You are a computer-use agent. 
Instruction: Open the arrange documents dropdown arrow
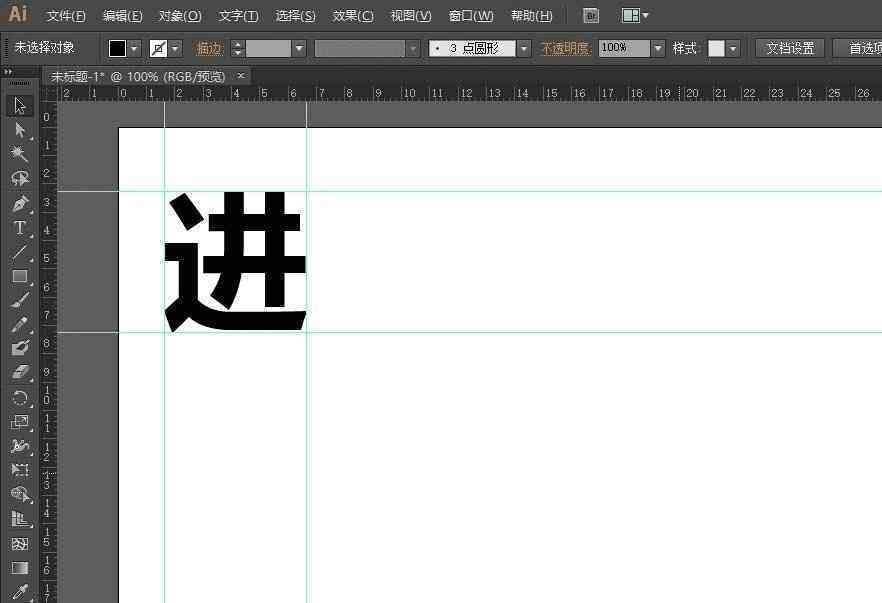pyautogui.click(x=645, y=16)
